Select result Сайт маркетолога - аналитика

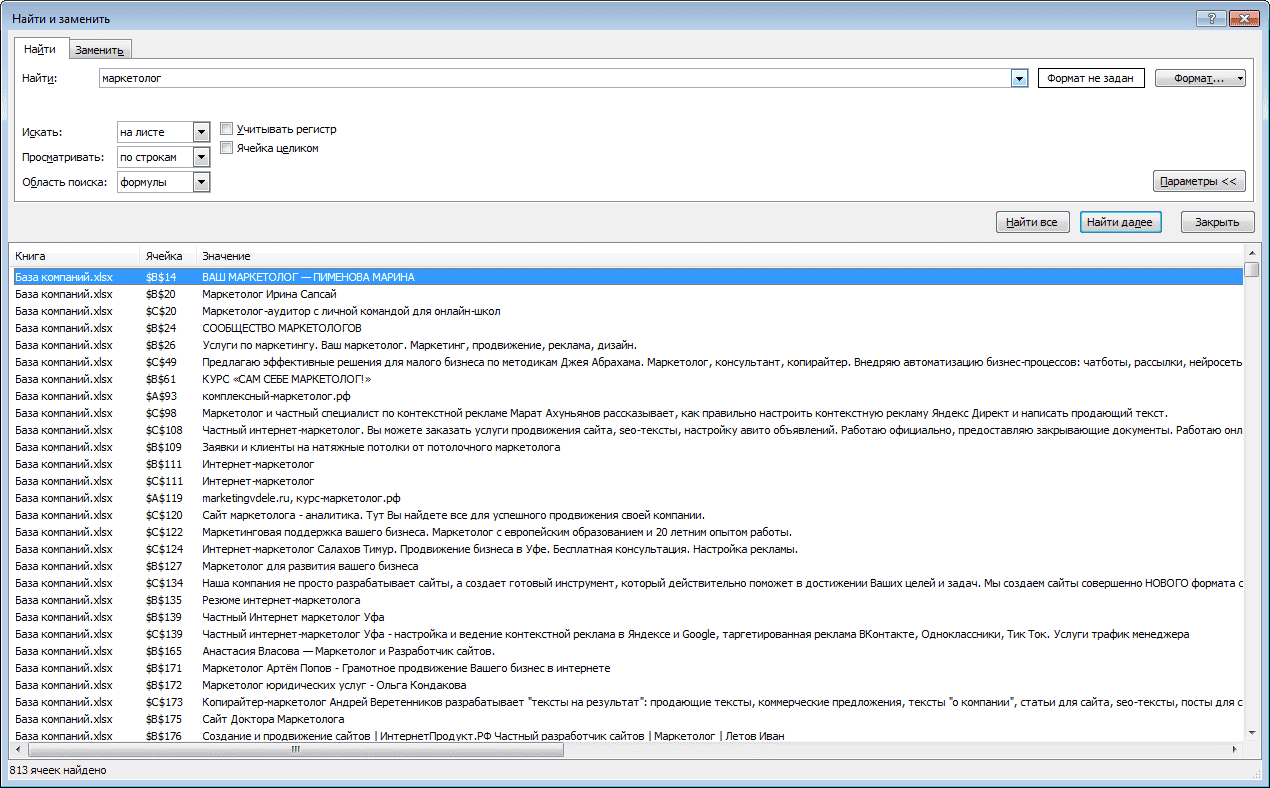coord(627,515)
